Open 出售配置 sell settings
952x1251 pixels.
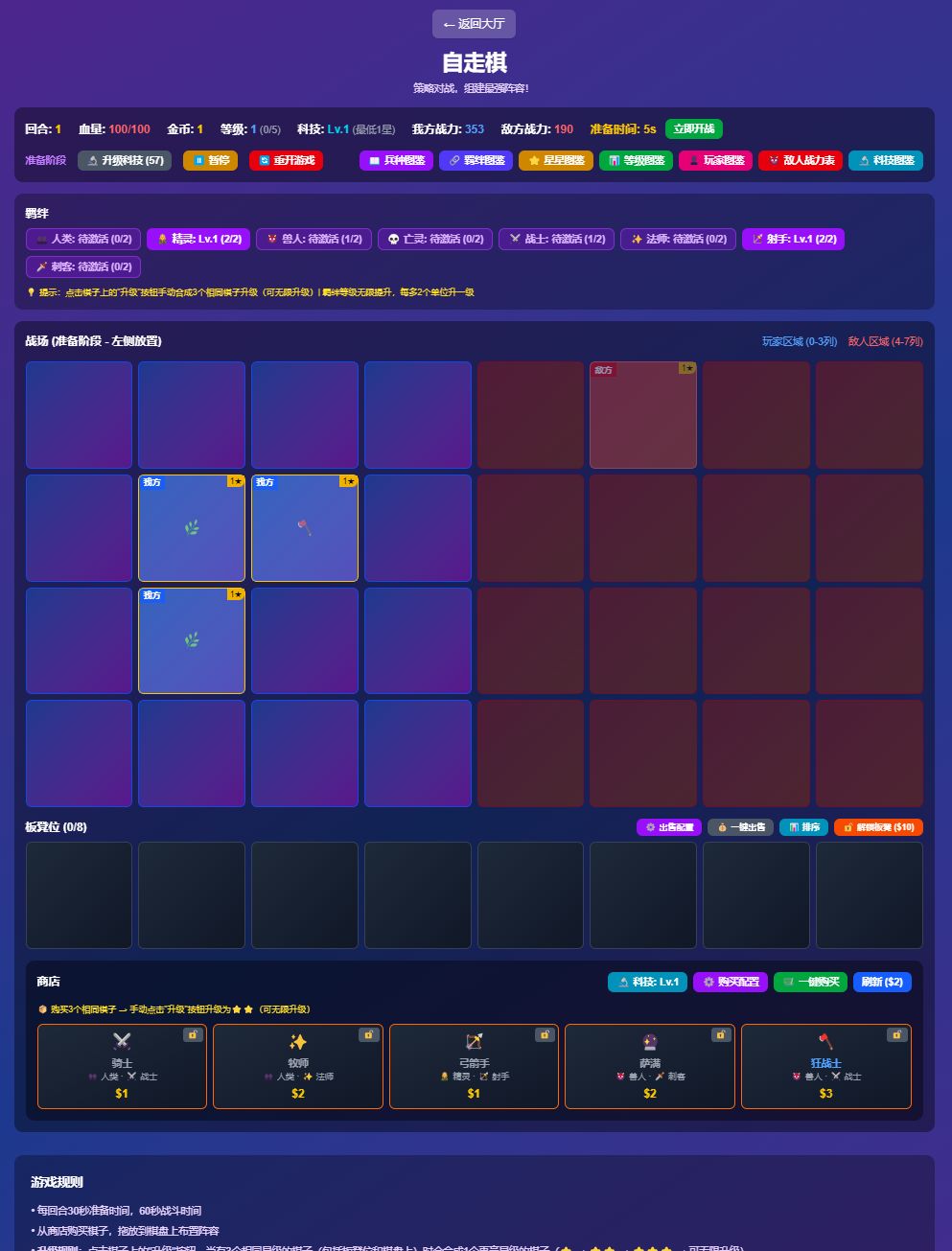point(669,827)
